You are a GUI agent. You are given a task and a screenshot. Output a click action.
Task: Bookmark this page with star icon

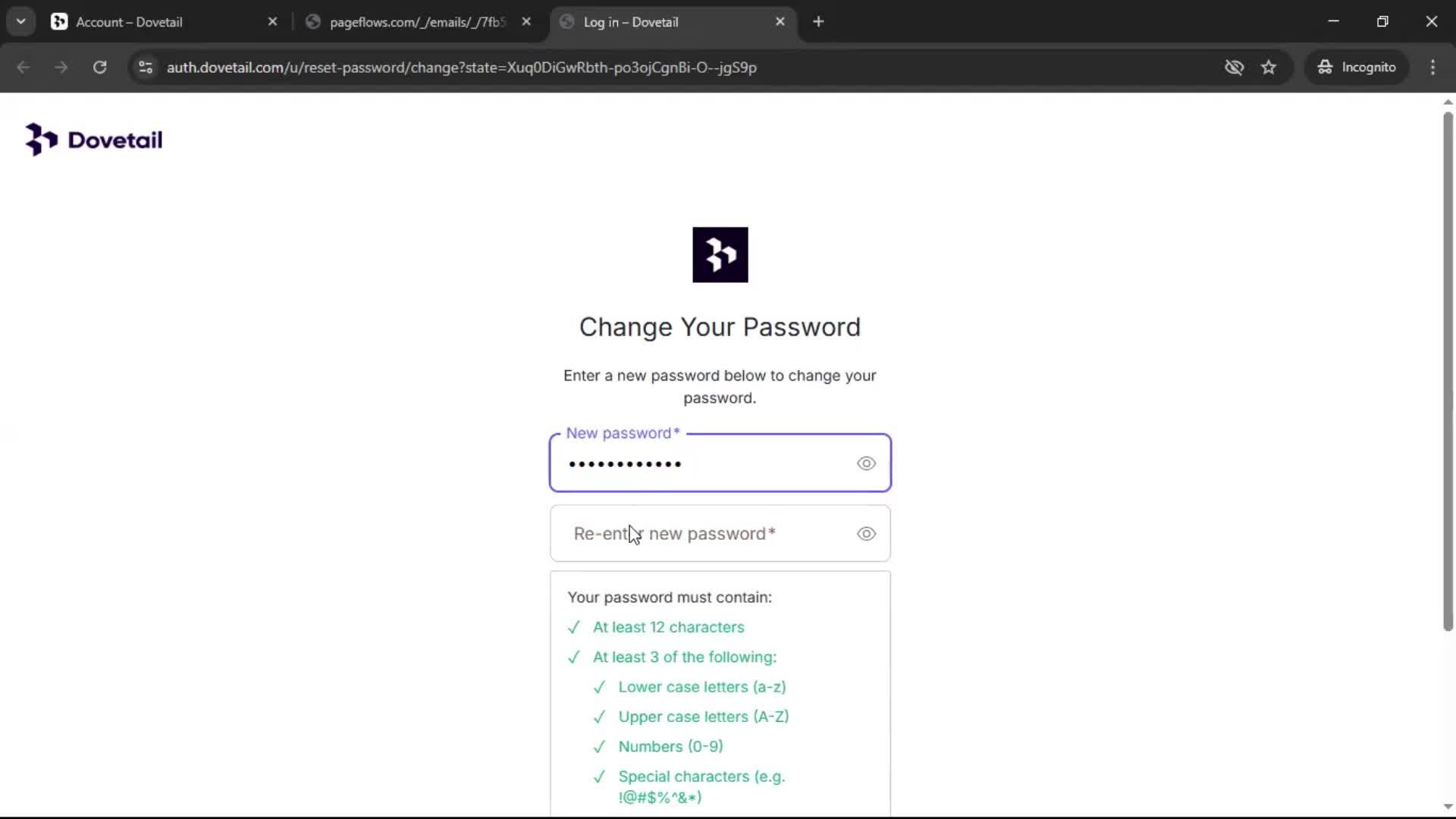pos(1269,67)
